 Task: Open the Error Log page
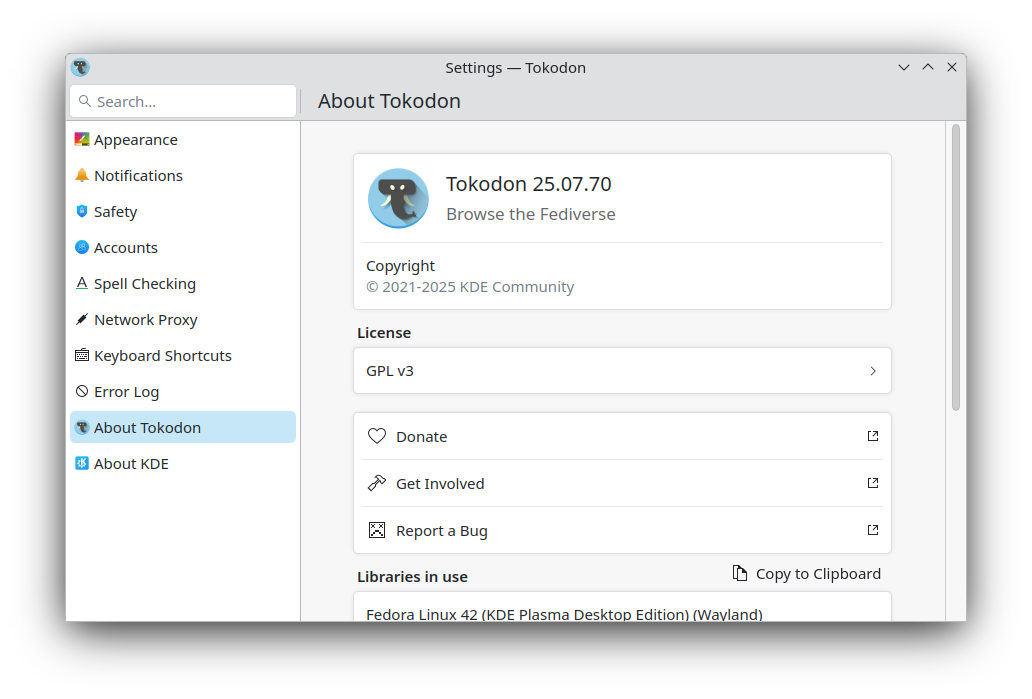[x=183, y=392]
